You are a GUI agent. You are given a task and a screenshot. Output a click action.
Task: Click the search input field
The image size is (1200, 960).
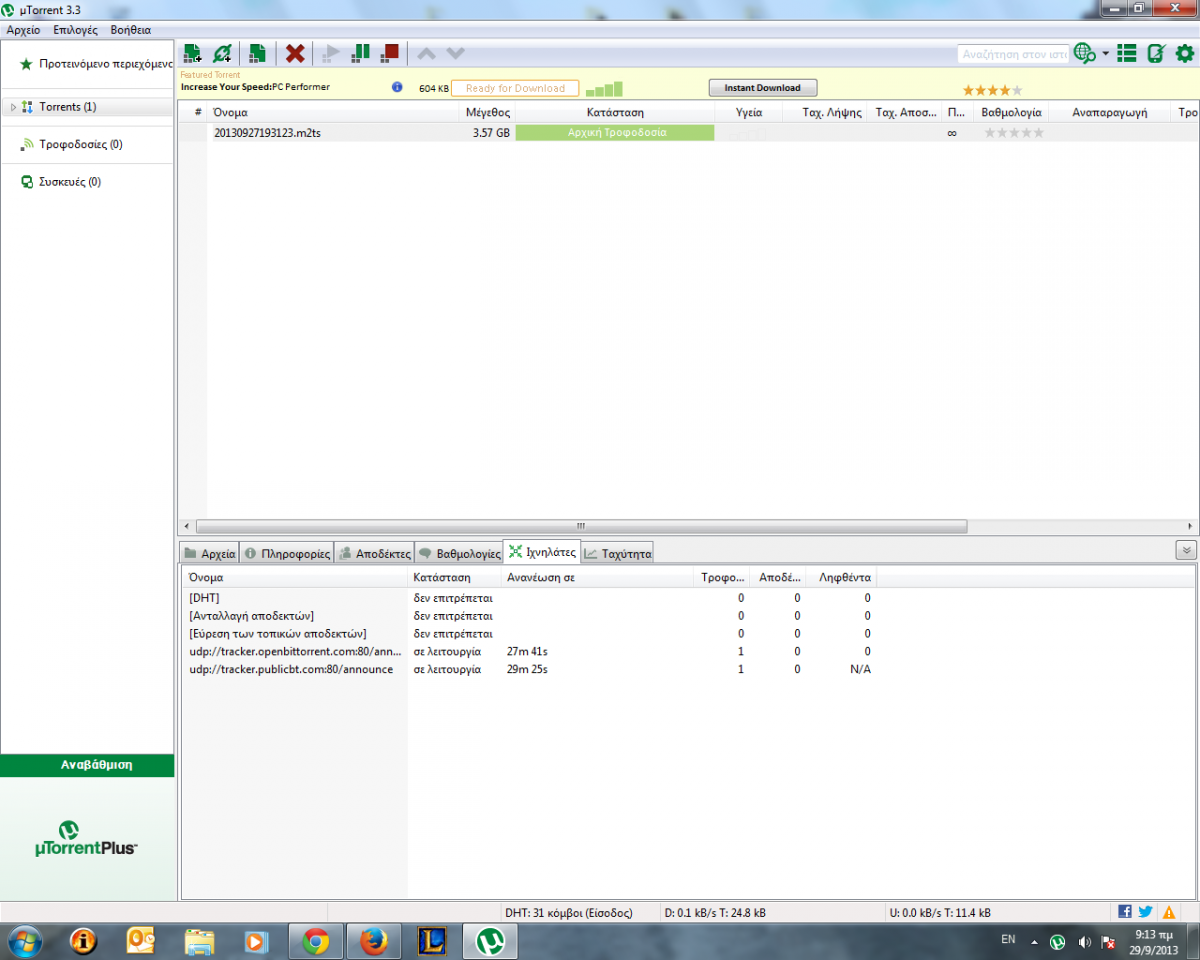(1012, 54)
